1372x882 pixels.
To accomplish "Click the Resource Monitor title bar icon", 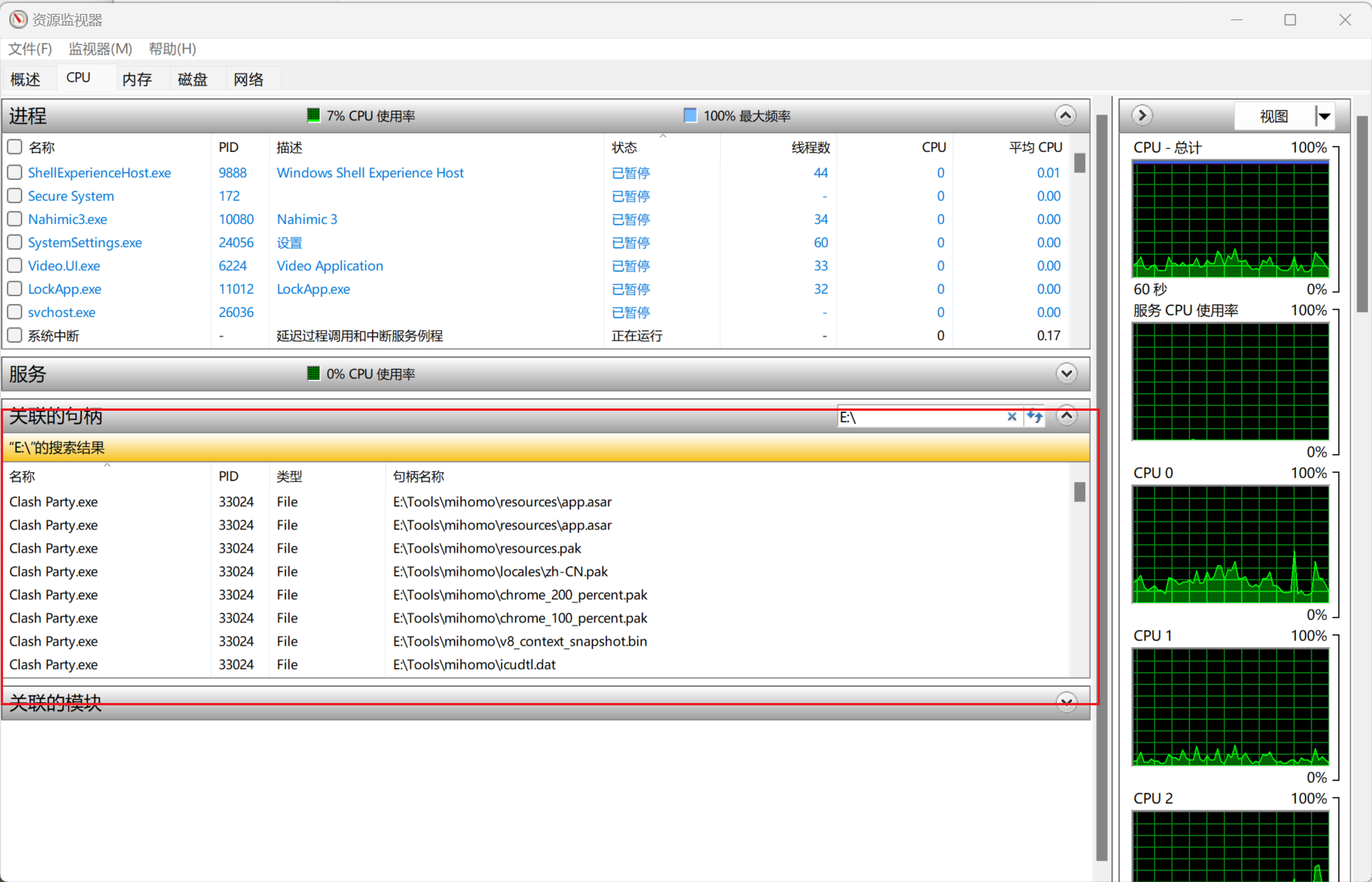I will (18, 19).
